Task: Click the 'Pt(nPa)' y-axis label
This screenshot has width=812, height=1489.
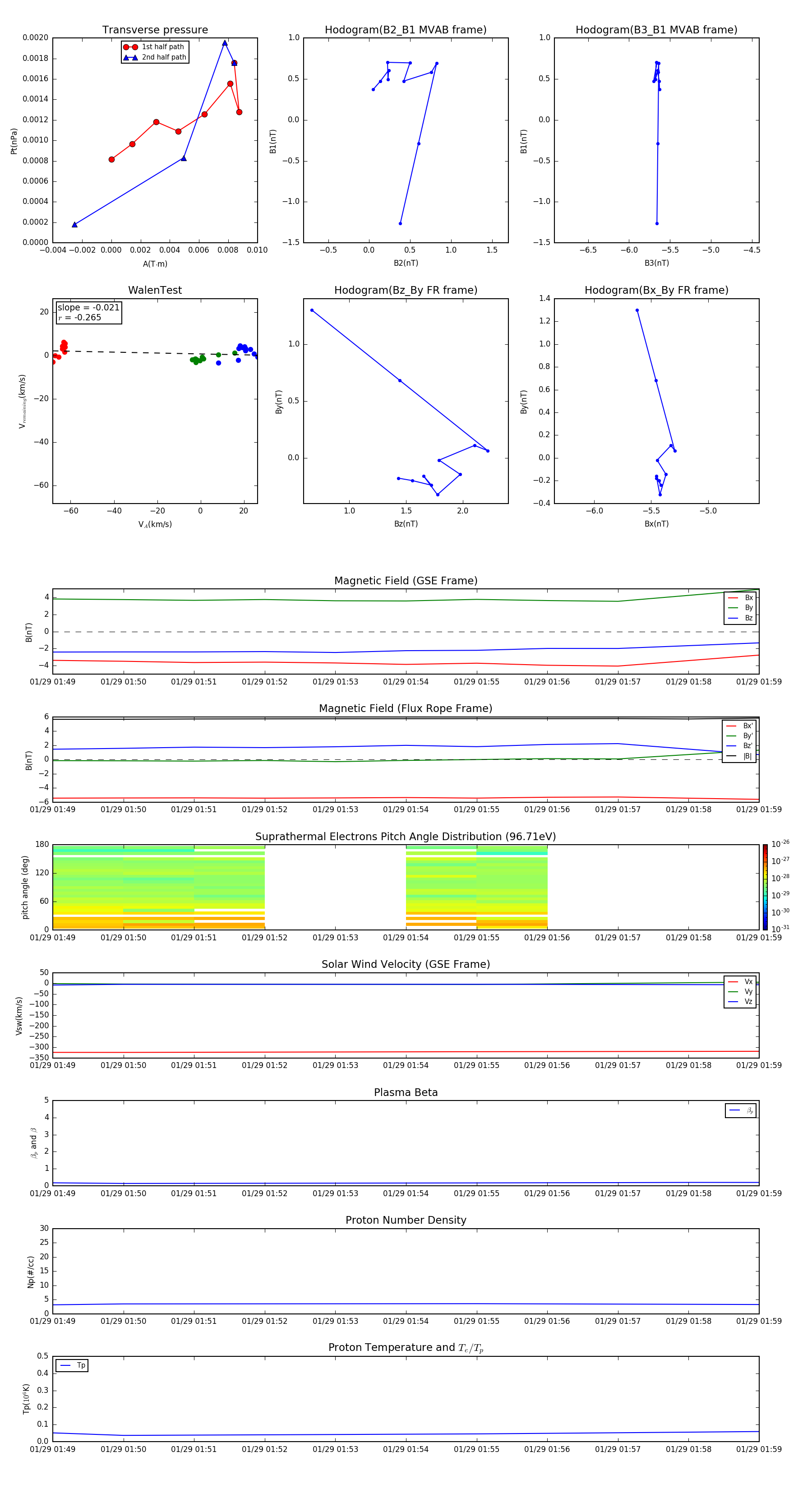Action: (x=14, y=140)
